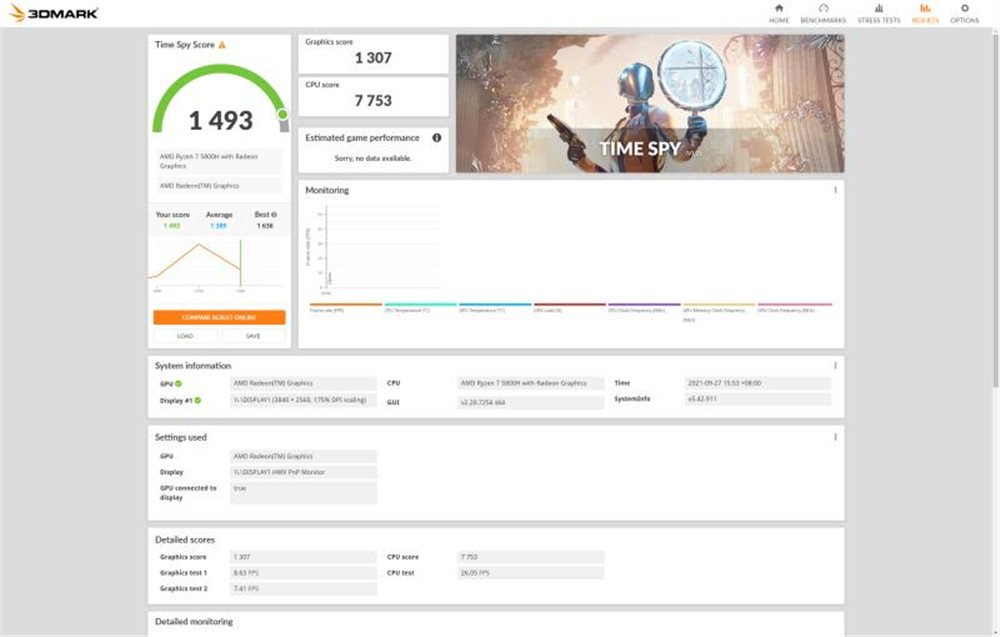Open the System information three-dot menu
This screenshot has height=637, width=1000.
click(x=835, y=366)
